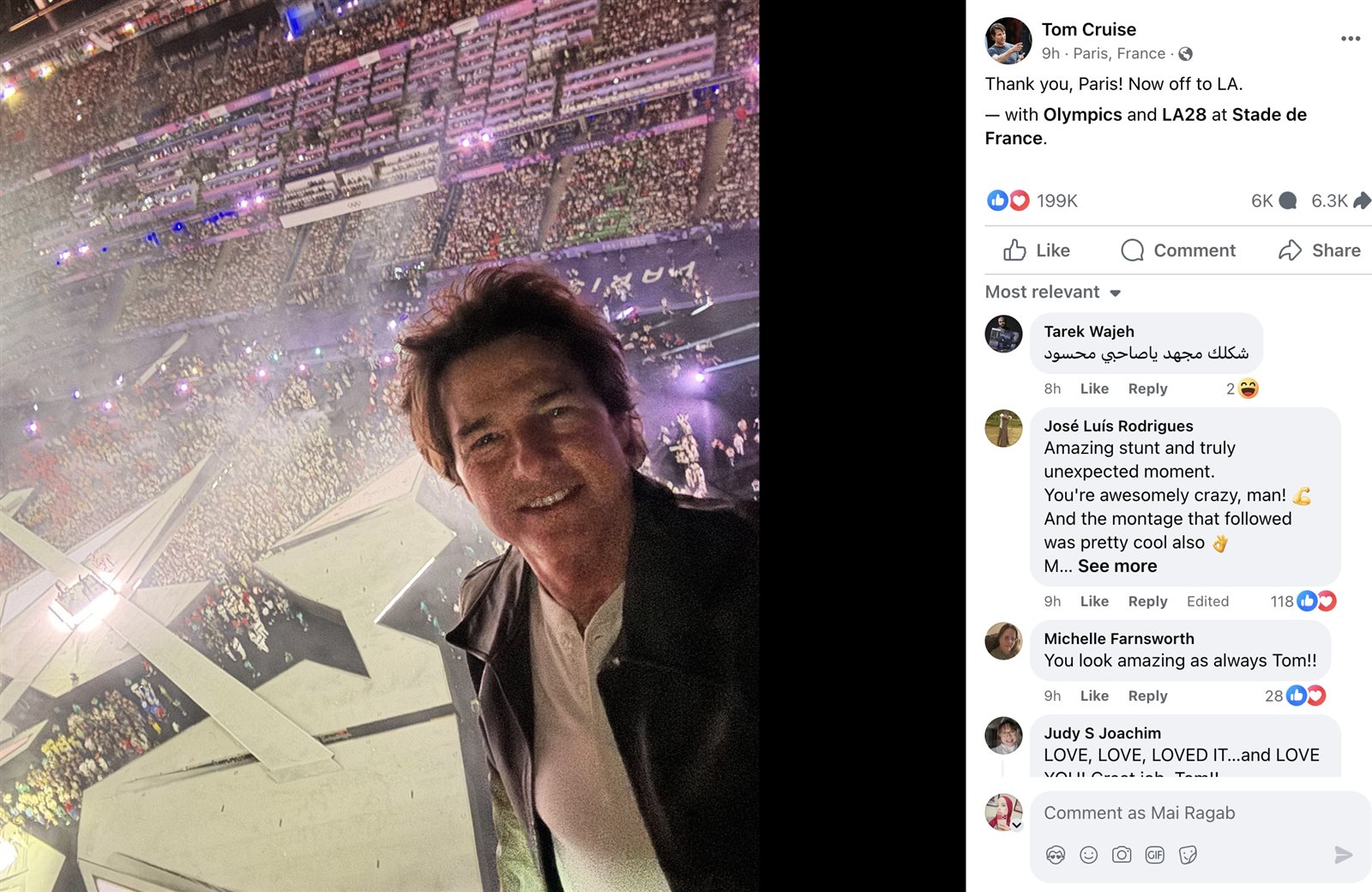Open the sticker picker in comment box
Screen dimensions: 1372x892
pos(1188,855)
